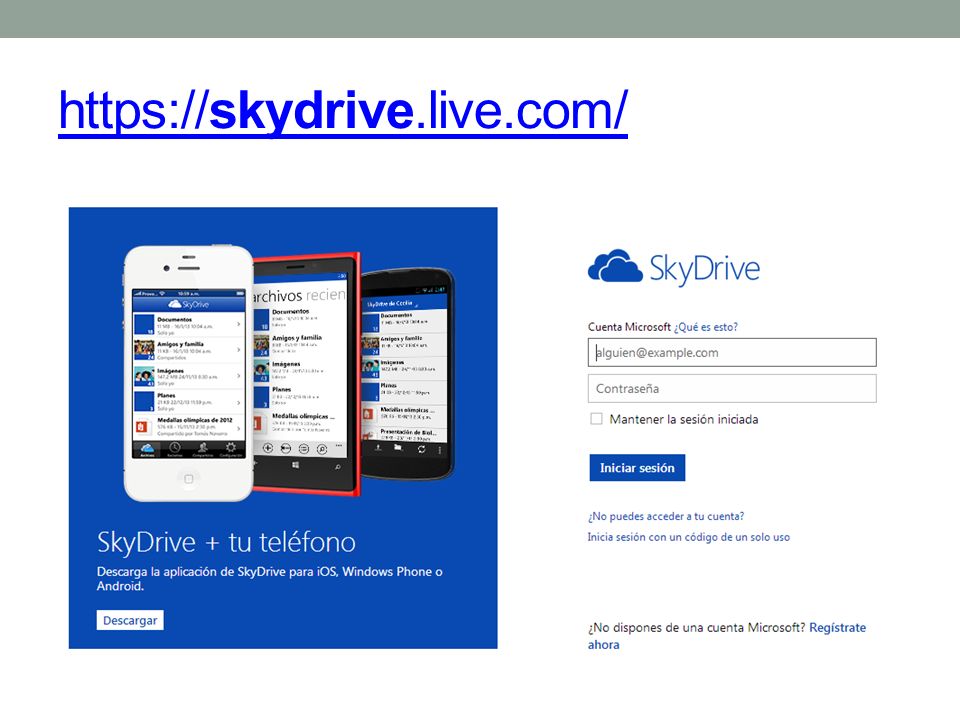The width and height of the screenshot is (960, 720).
Task: Click the search icon on the Windows Phone
Action: tap(337, 467)
